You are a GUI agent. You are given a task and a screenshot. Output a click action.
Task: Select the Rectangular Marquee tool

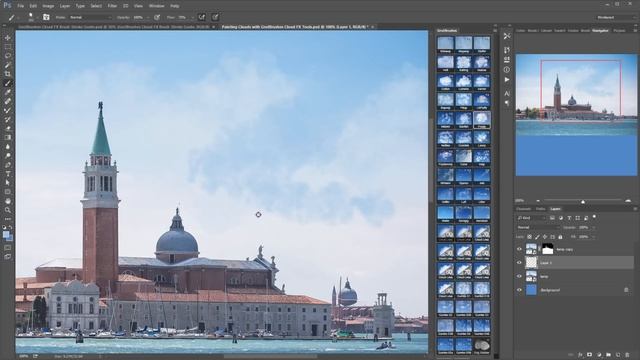[8, 47]
